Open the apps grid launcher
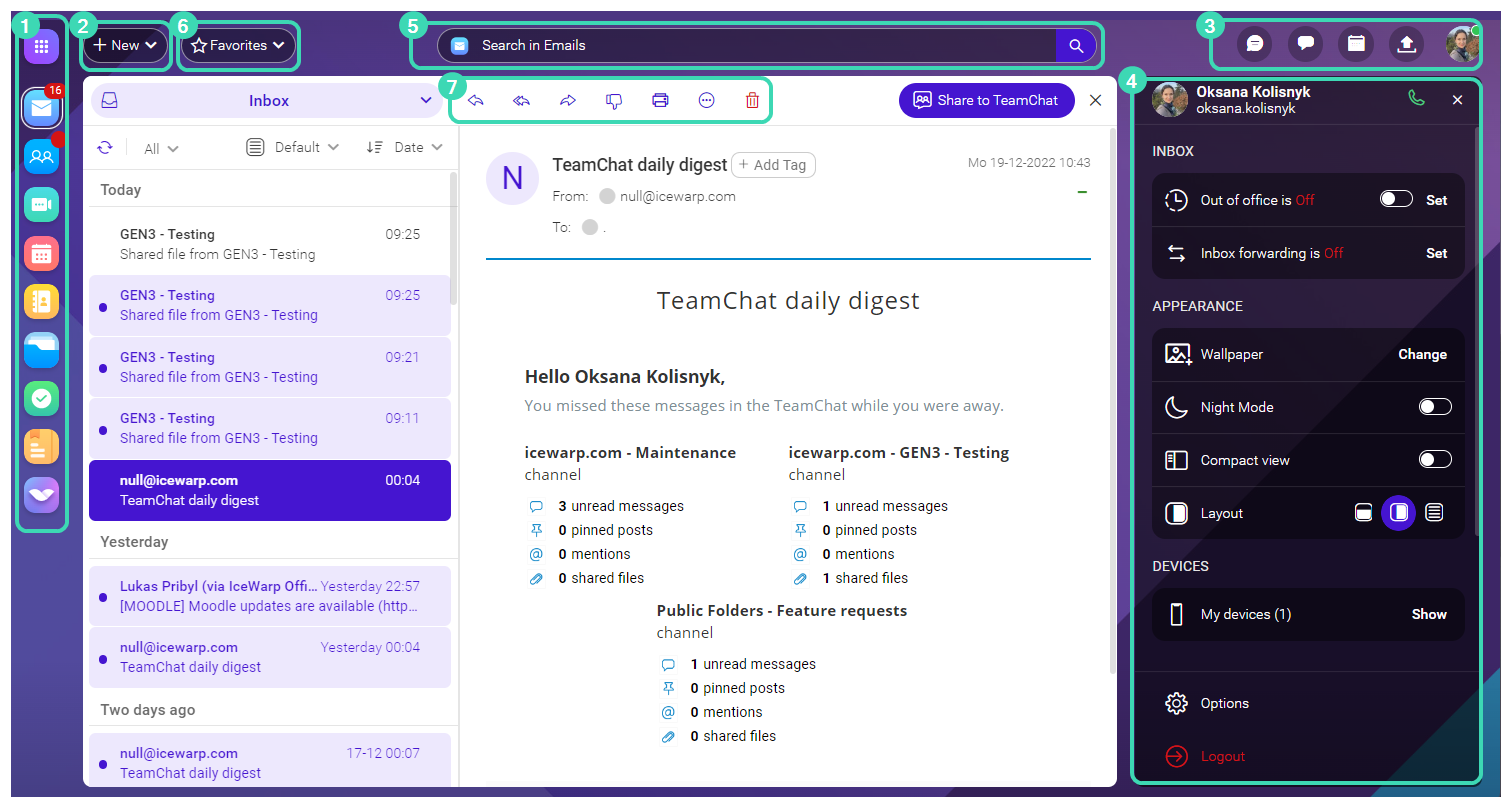Screen dimensions: 1501x797 pyautogui.click(x=41, y=46)
